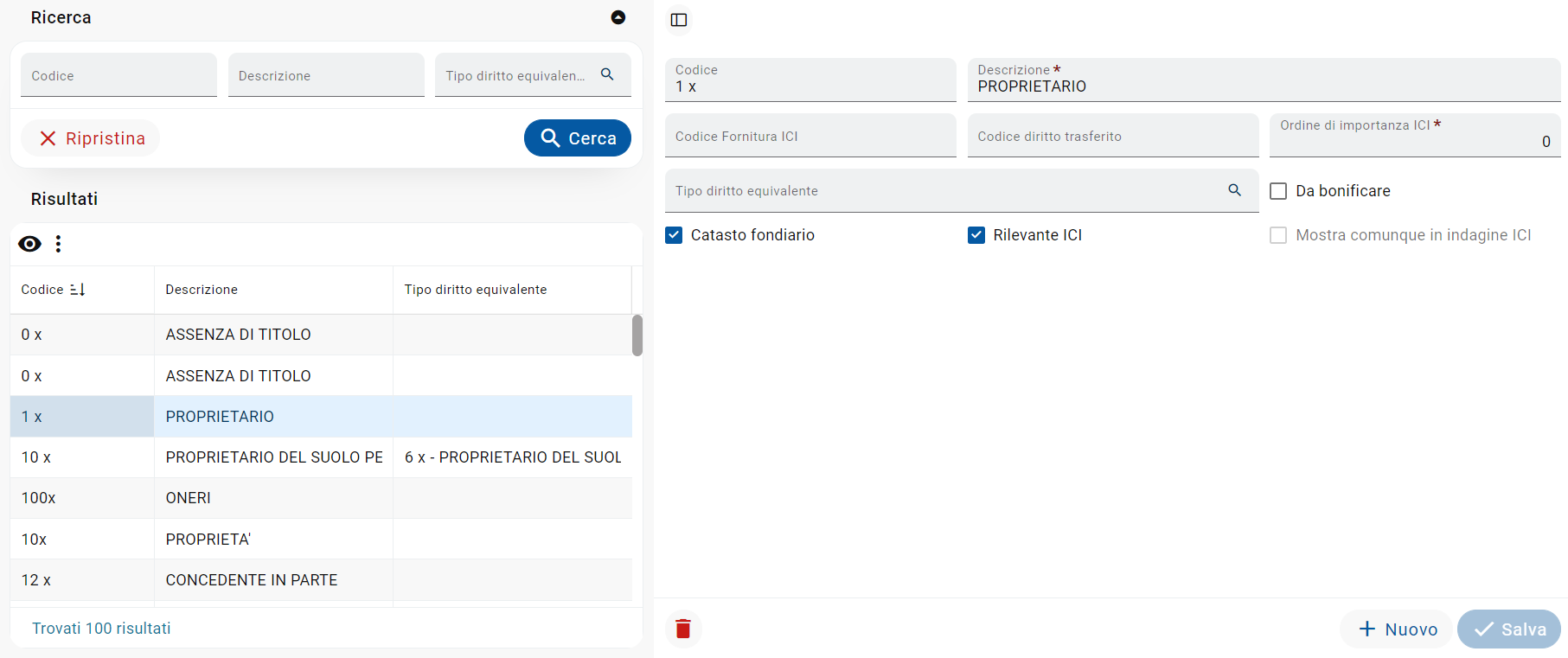Focus the Codice Fornitura ICI field

click(810, 136)
